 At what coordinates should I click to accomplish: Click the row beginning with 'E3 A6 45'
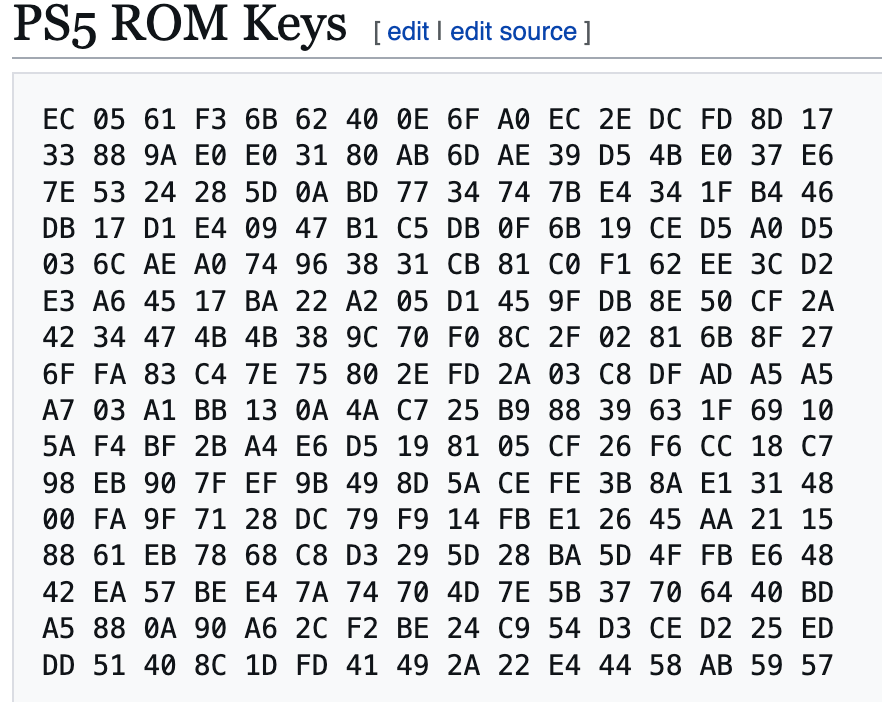437,301
